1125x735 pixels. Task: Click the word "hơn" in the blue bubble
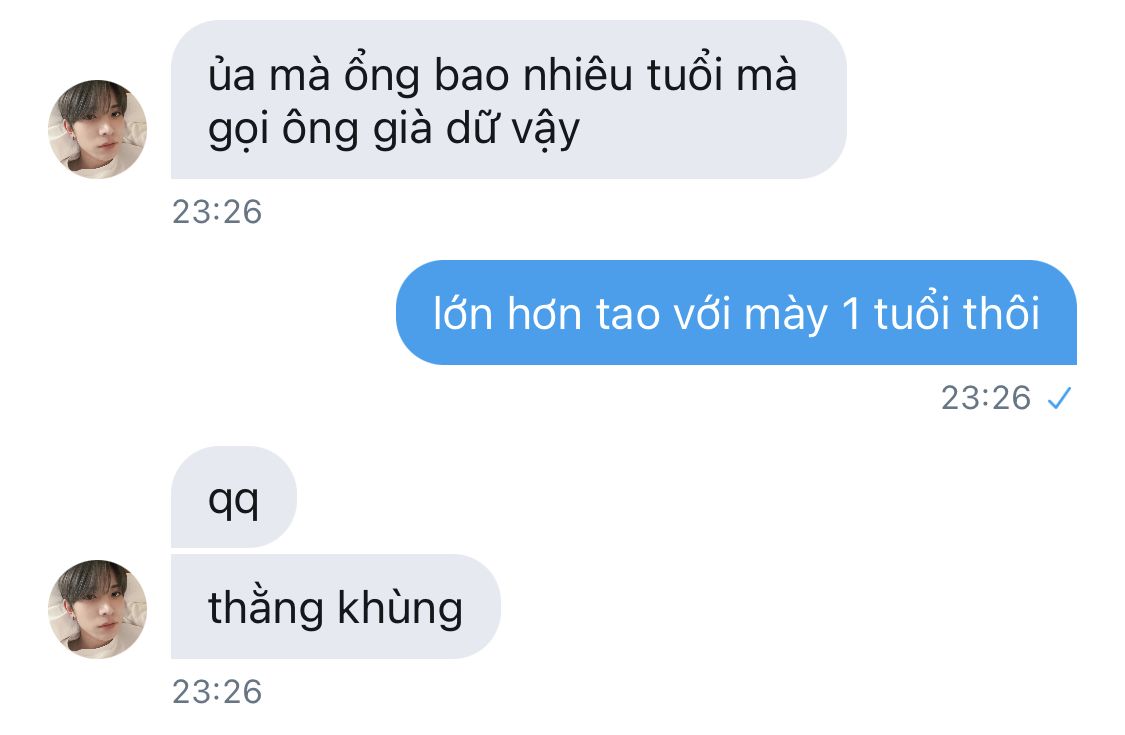[x=545, y=314]
